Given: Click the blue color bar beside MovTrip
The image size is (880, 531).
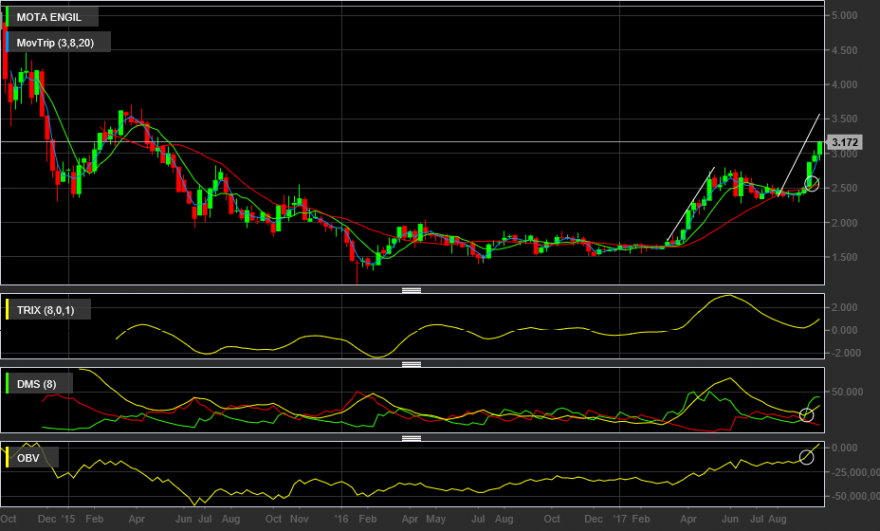Looking at the screenshot, I should [x=7, y=43].
